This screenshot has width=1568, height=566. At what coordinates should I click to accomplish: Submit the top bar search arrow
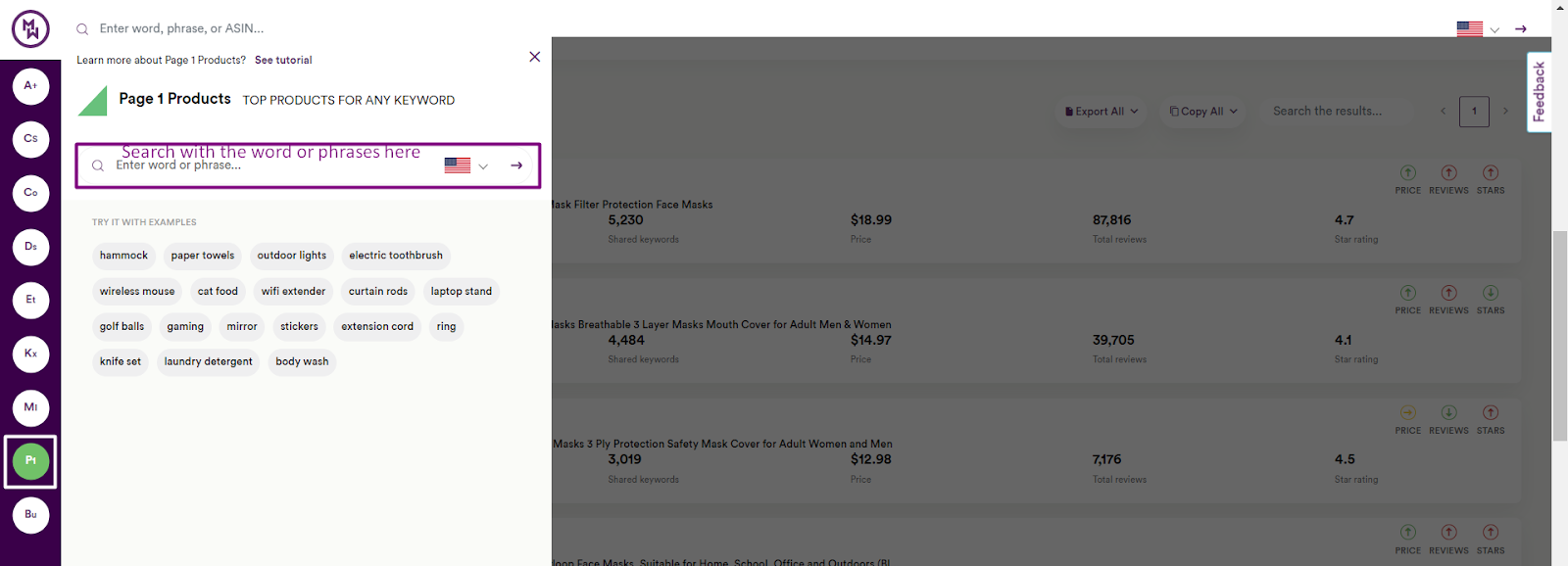(1521, 29)
